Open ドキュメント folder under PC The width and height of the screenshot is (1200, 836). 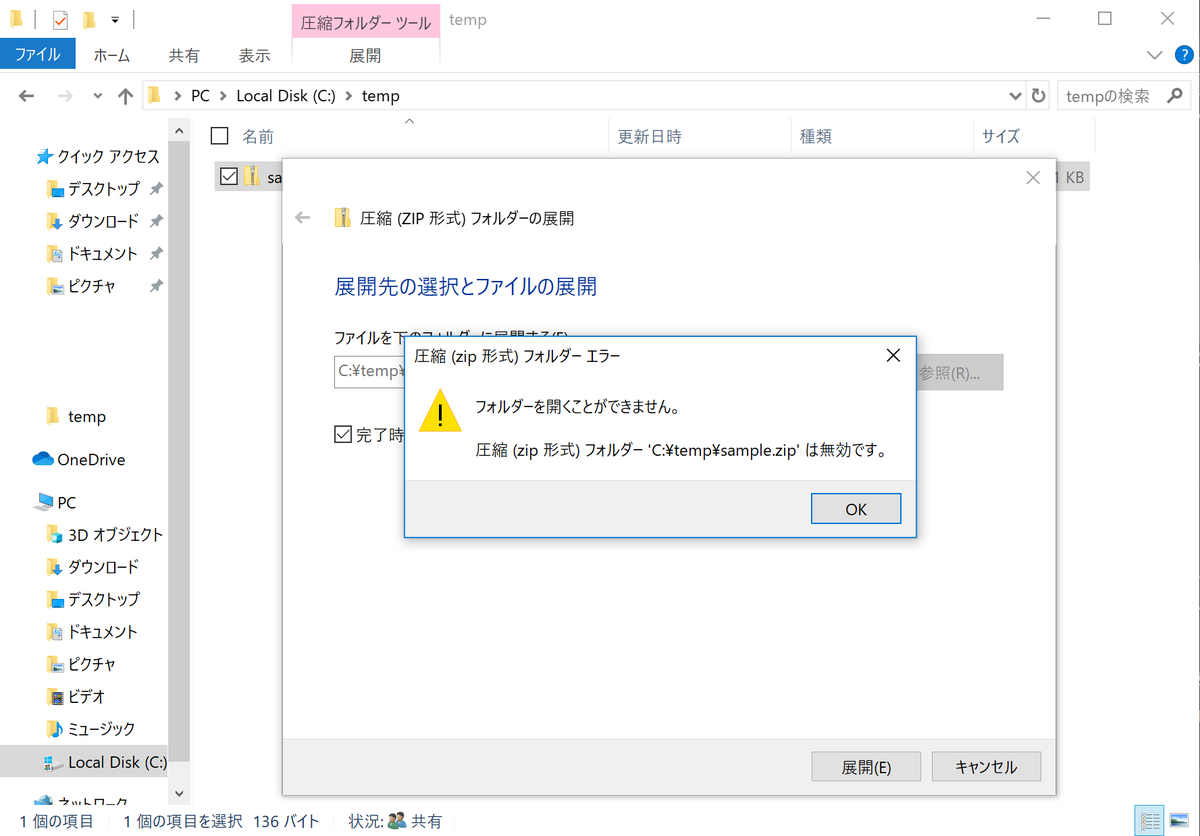[x=93, y=632]
